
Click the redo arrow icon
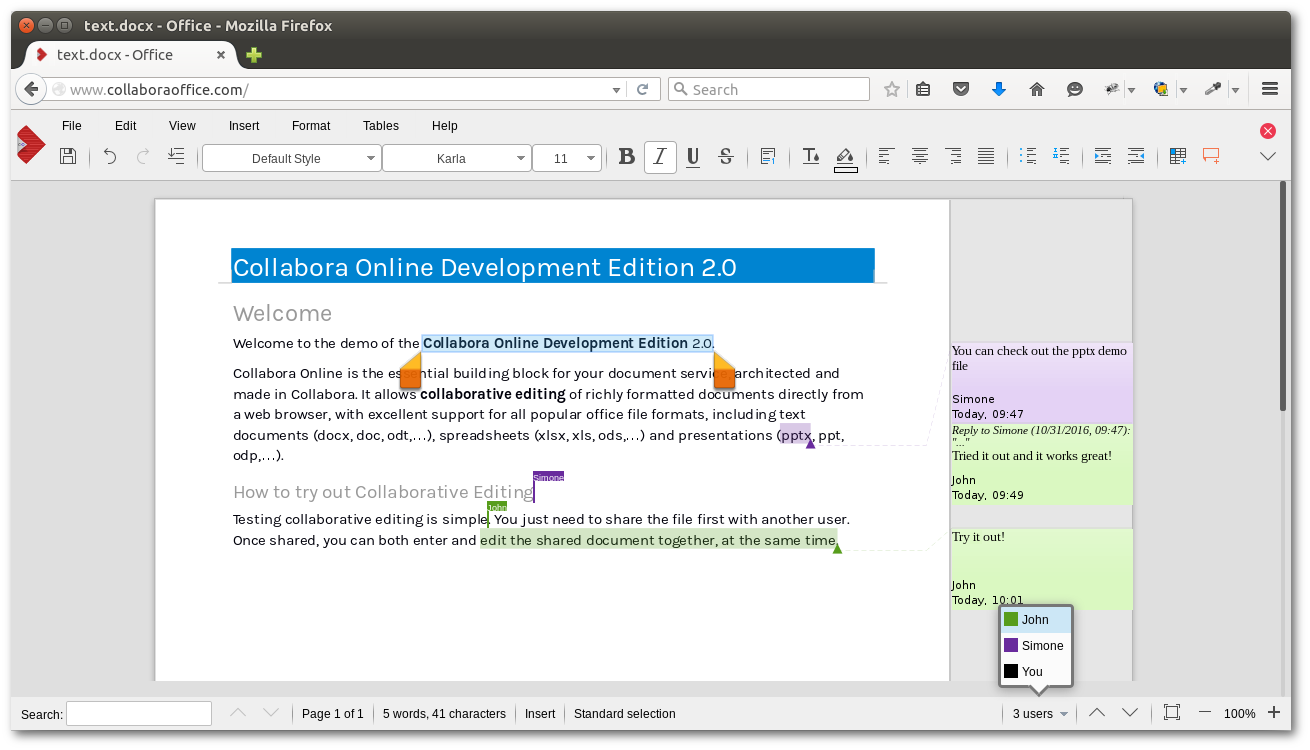click(x=143, y=156)
